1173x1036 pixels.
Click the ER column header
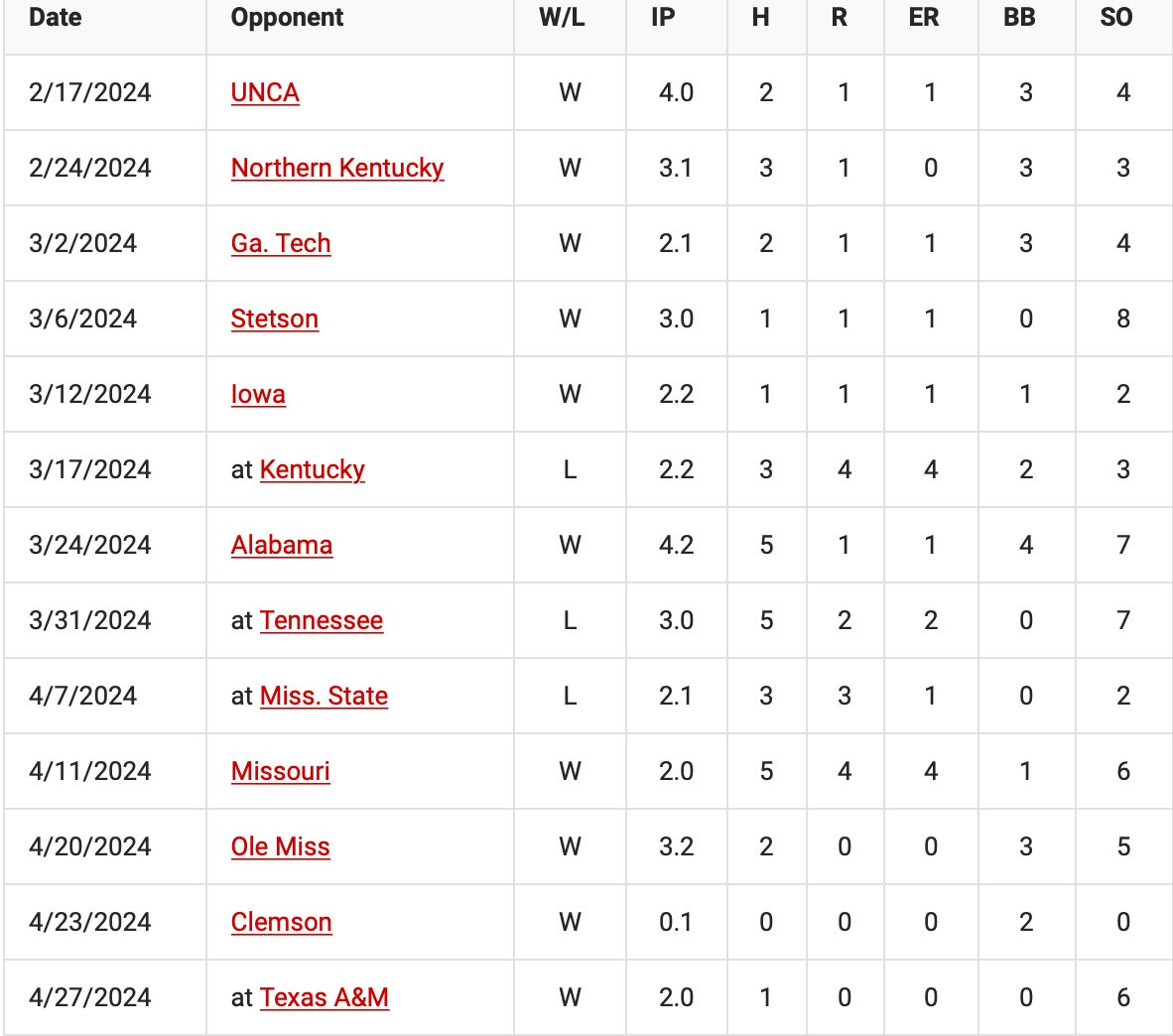[924, 18]
